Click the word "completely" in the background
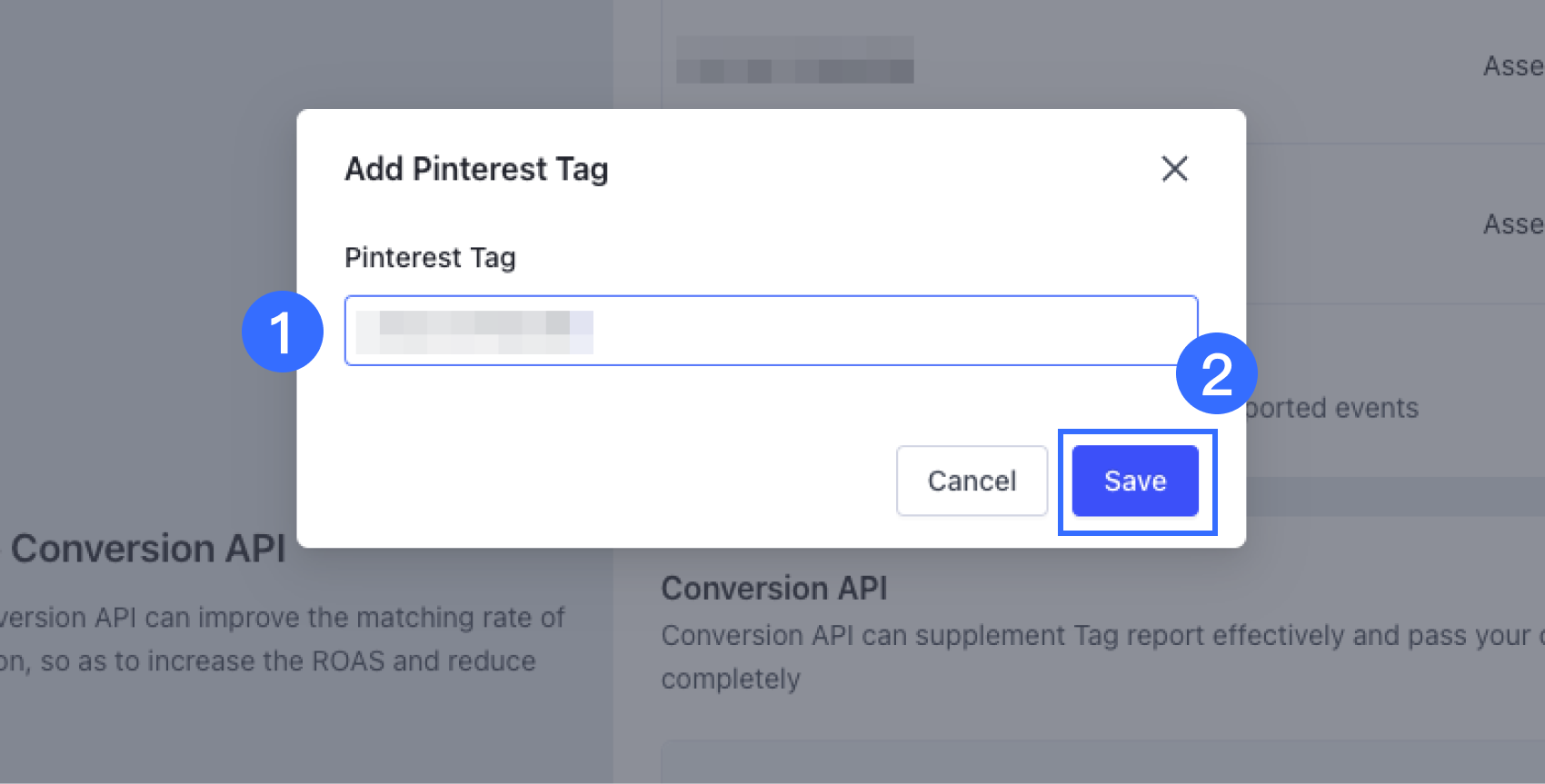 pos(731,680)
